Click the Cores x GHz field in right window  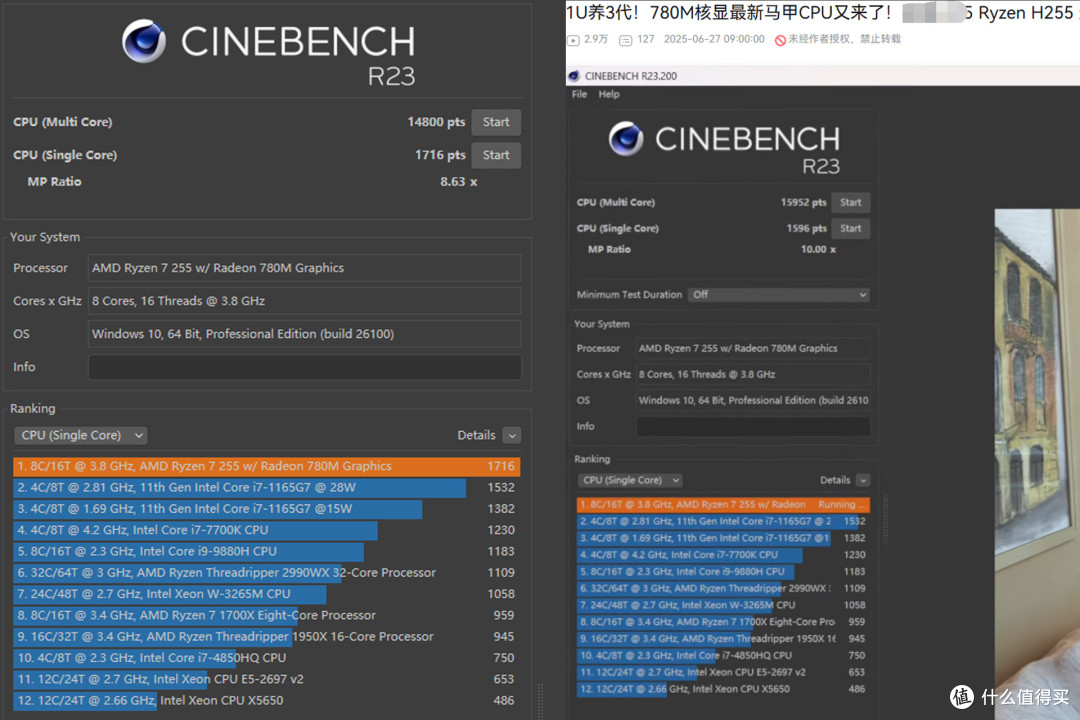coord(753,375)
